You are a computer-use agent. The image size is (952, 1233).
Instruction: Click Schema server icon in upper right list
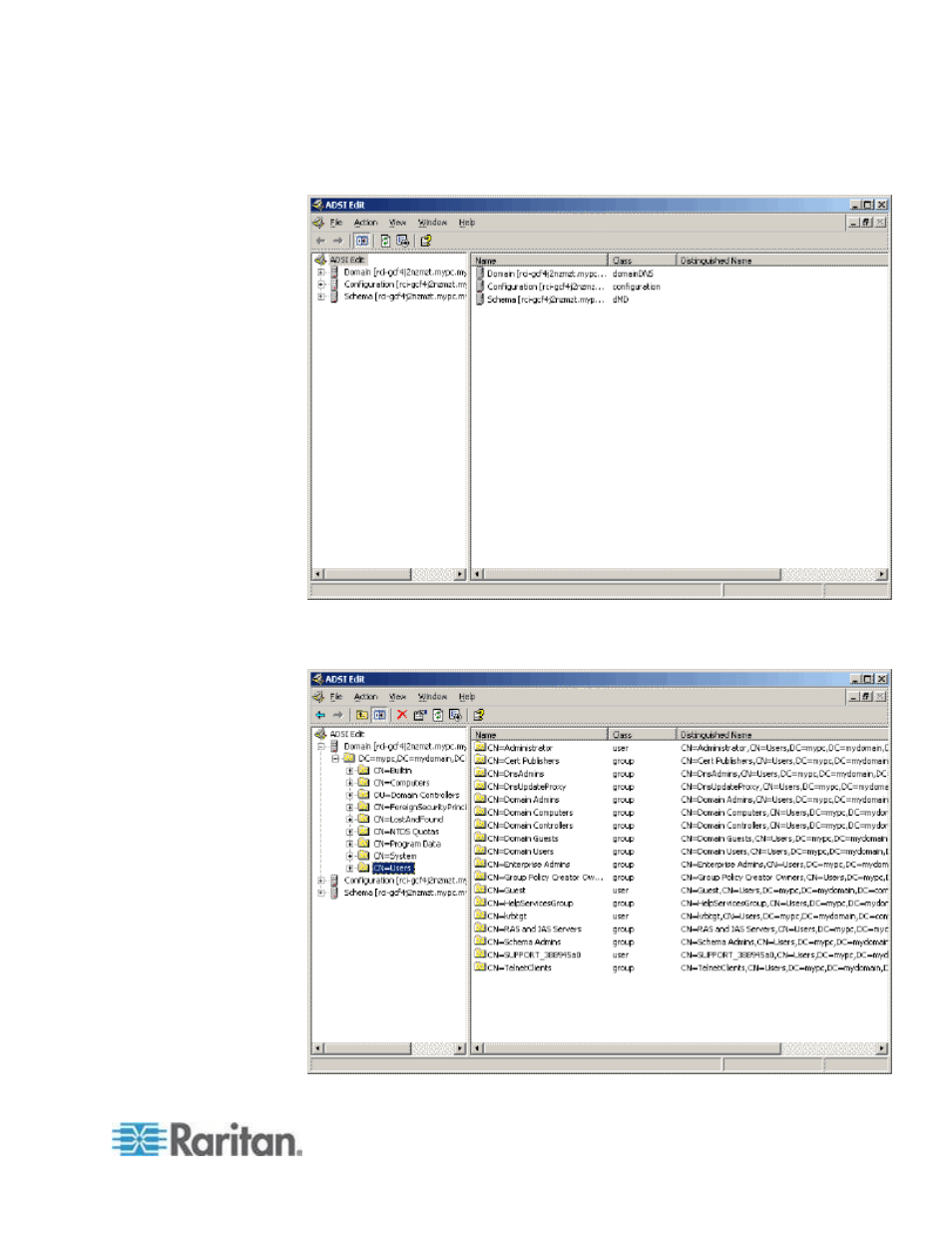pyautogui.click(x=480, y=299)
